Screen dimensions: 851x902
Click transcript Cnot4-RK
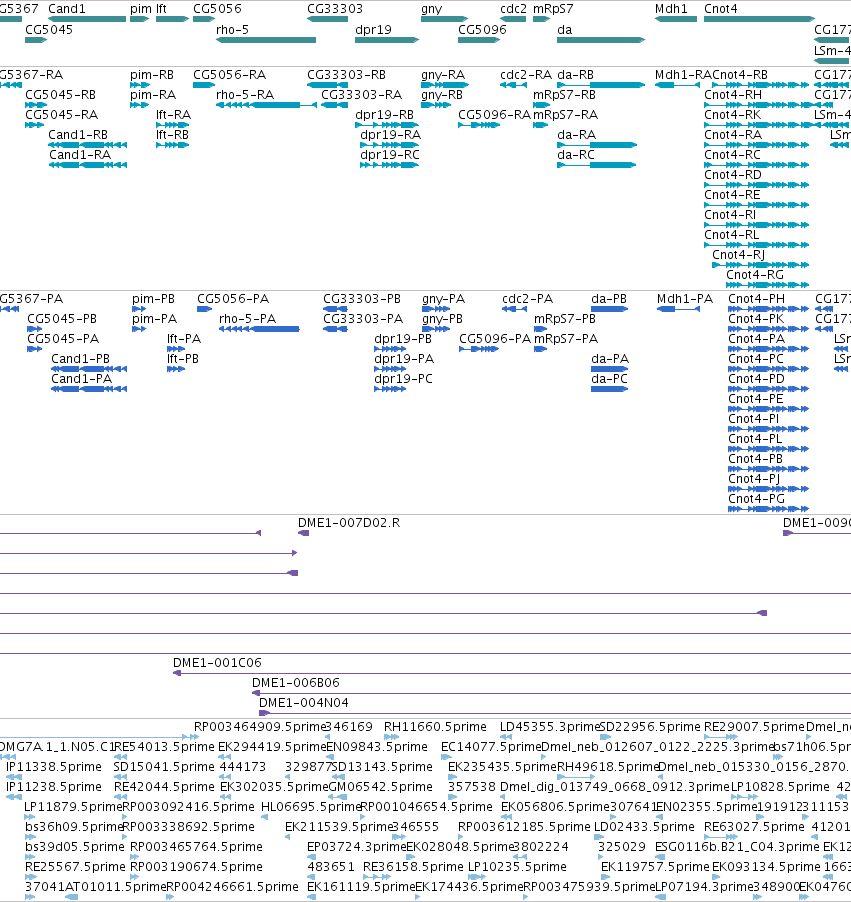(x=732, y=114)
